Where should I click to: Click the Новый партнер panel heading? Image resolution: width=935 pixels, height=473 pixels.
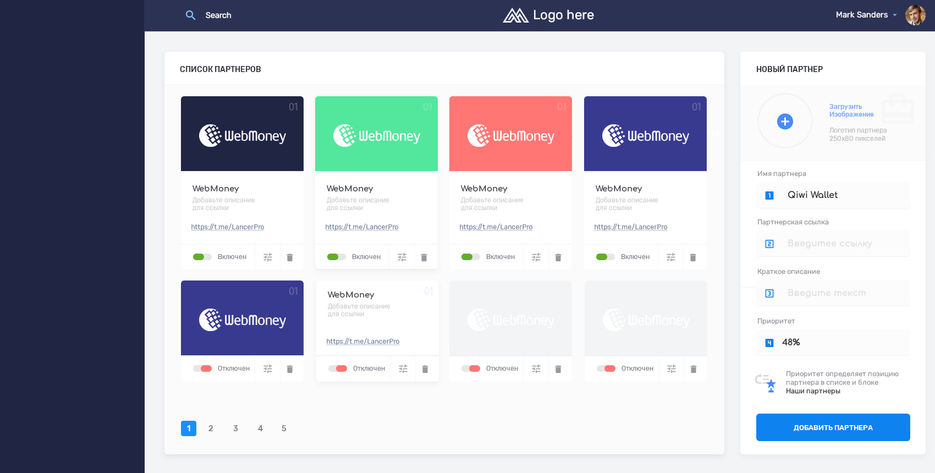click(x=790, y=69)
